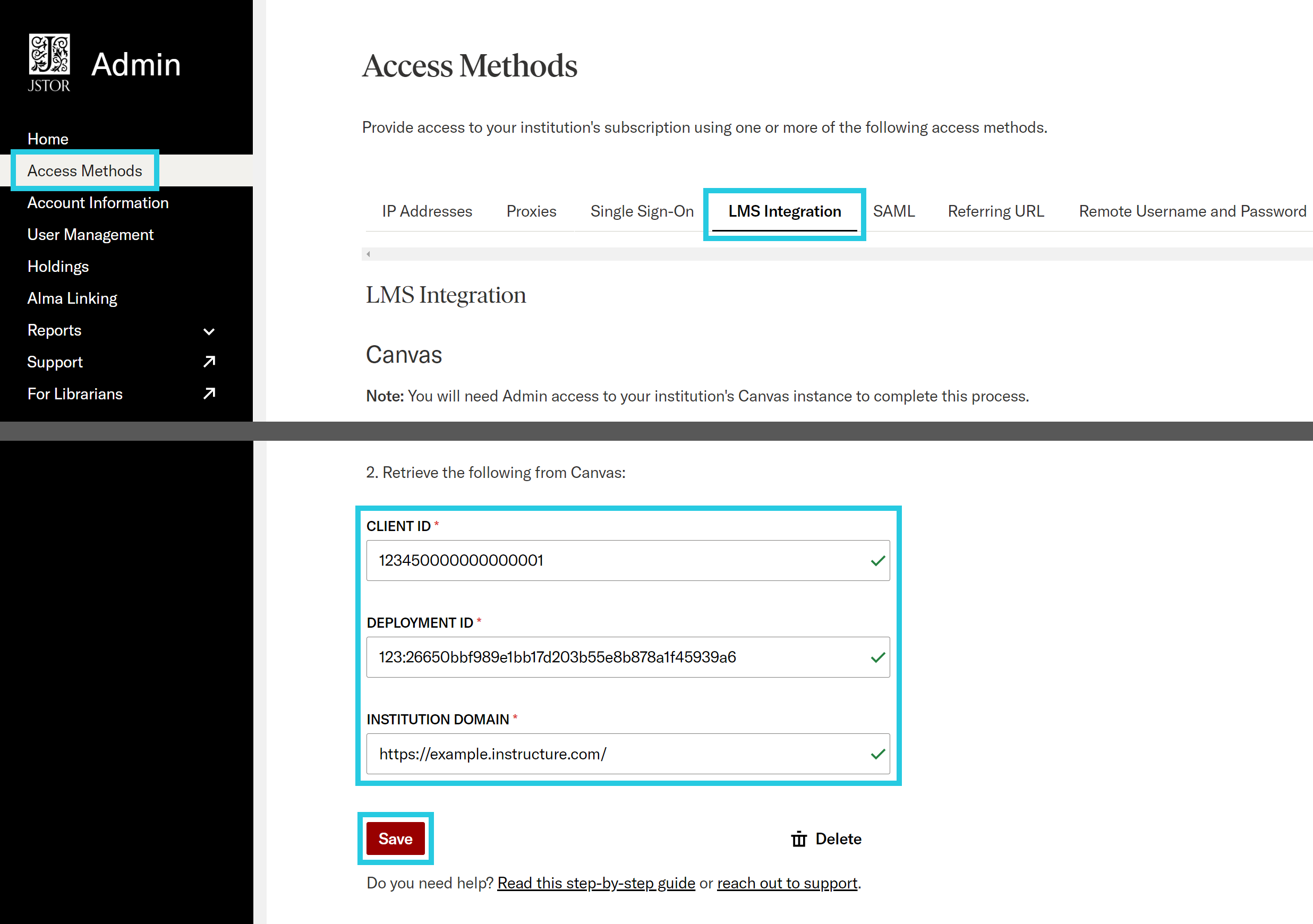Click the Canvas subheading
The width and height of the screenshot is (1313, 924).
click(404, 355)
